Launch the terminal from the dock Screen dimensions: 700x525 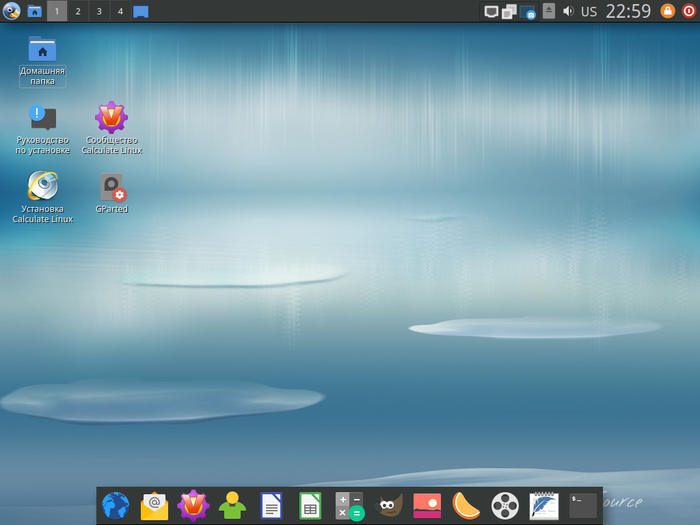(x=583, y=506)
